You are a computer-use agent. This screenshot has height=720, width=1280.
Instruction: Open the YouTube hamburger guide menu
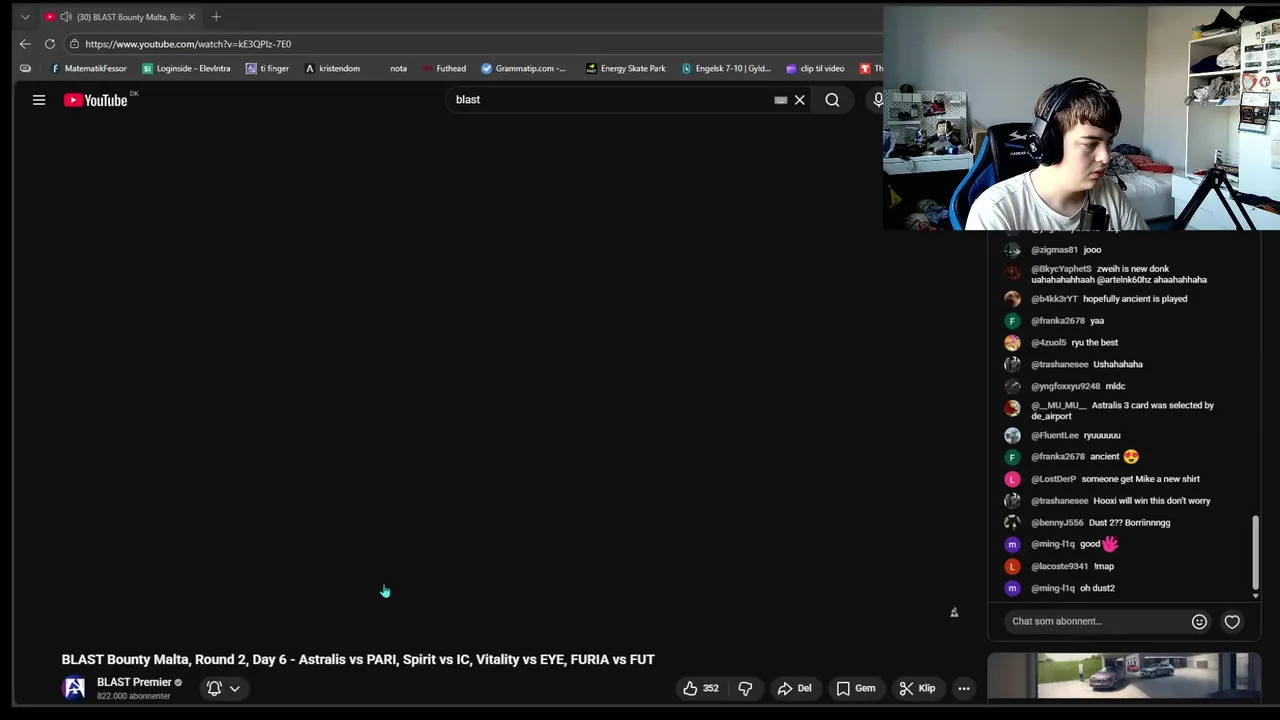click(39, 100)
